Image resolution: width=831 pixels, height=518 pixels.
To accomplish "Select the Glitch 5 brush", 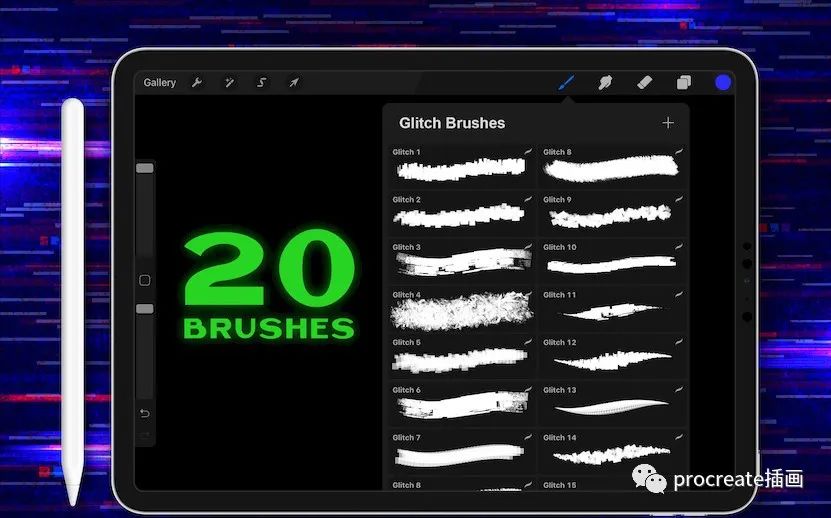I will point(462,357).
